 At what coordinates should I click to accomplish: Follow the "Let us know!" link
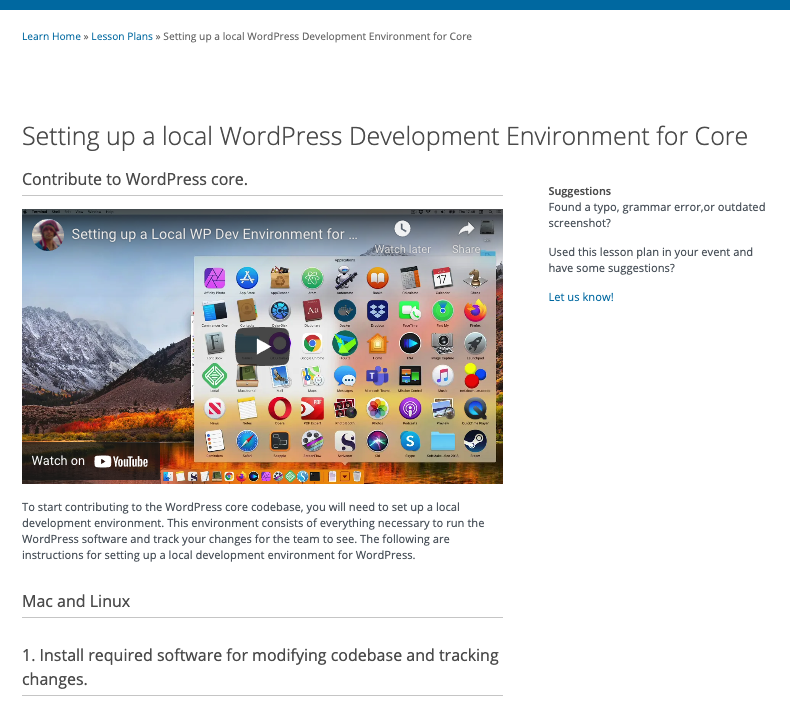(x=581, y=297)
